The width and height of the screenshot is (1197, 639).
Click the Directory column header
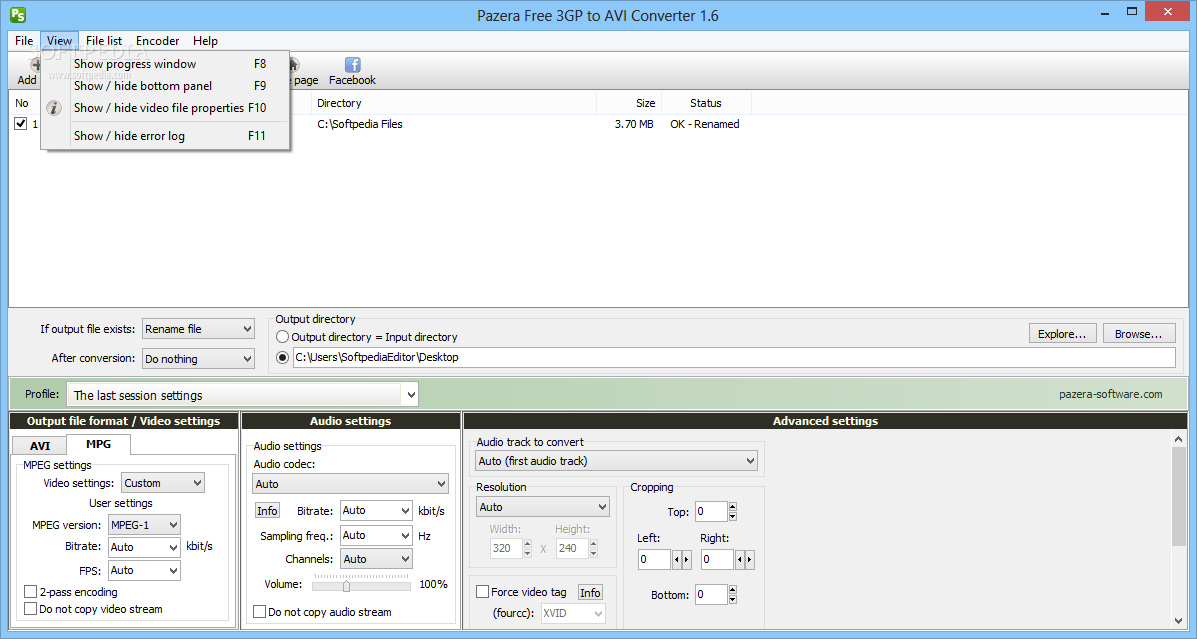tap(454, 103)
